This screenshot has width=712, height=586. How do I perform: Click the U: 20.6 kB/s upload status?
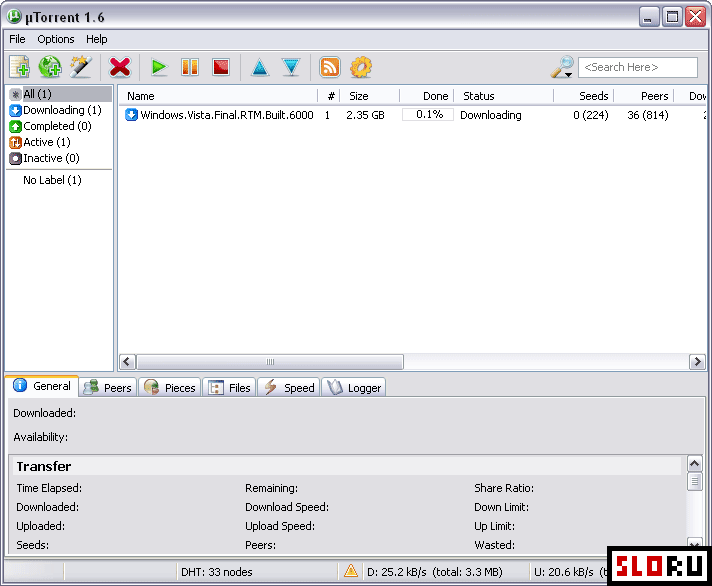tap(570, 572)
